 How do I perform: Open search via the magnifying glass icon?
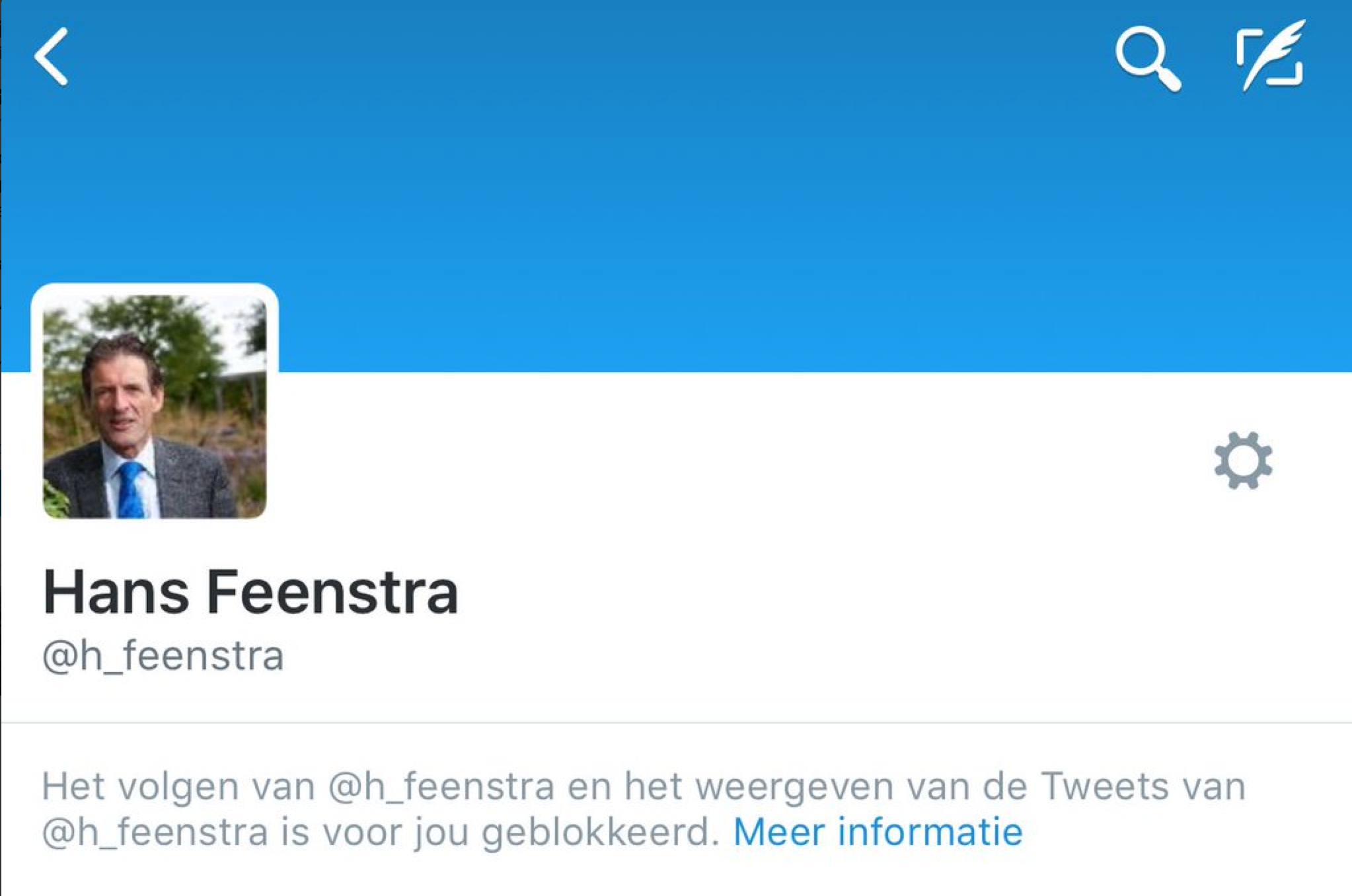[1148, 58]
